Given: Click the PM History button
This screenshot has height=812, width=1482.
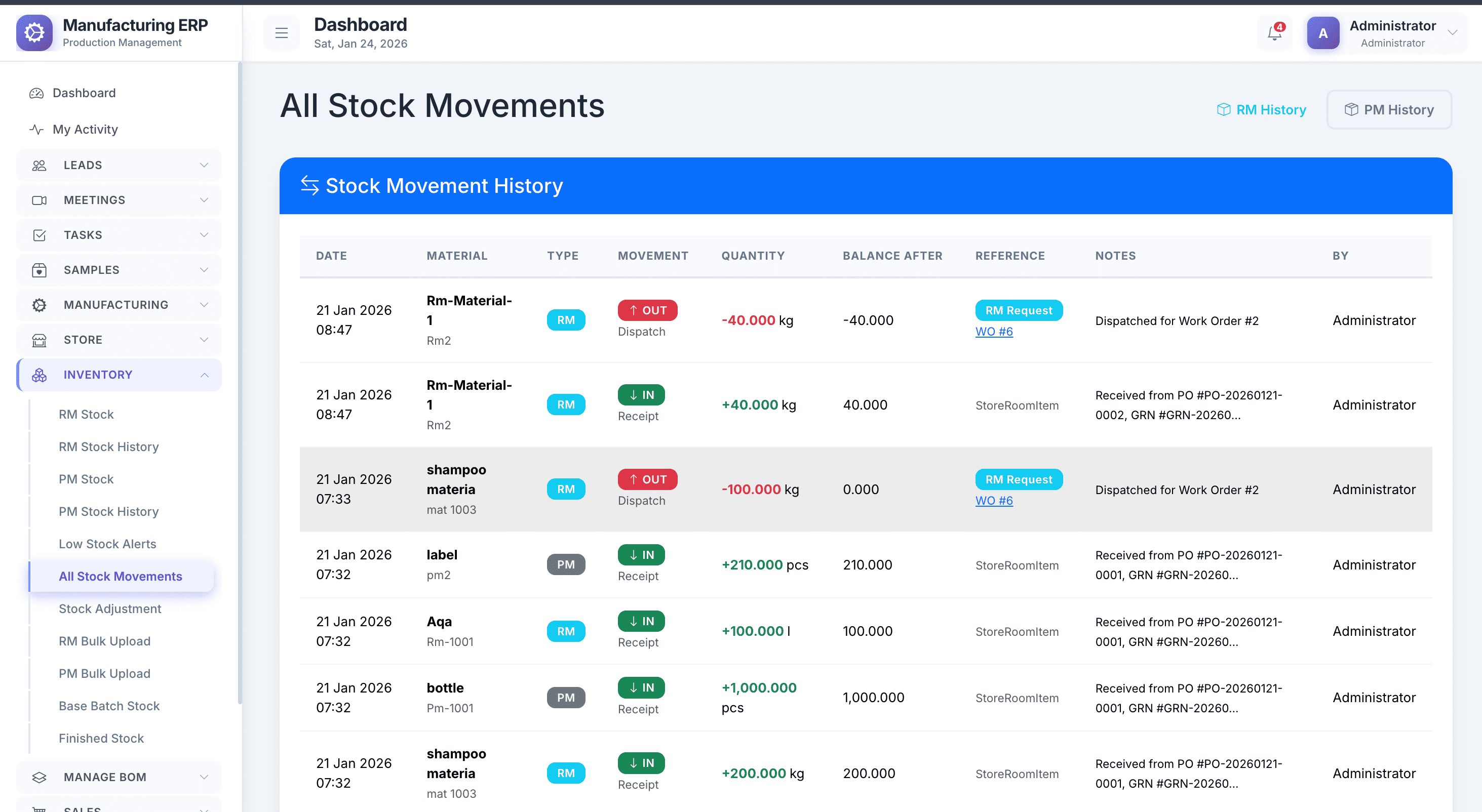Looking at the screenshot, I should [1389, 110].
